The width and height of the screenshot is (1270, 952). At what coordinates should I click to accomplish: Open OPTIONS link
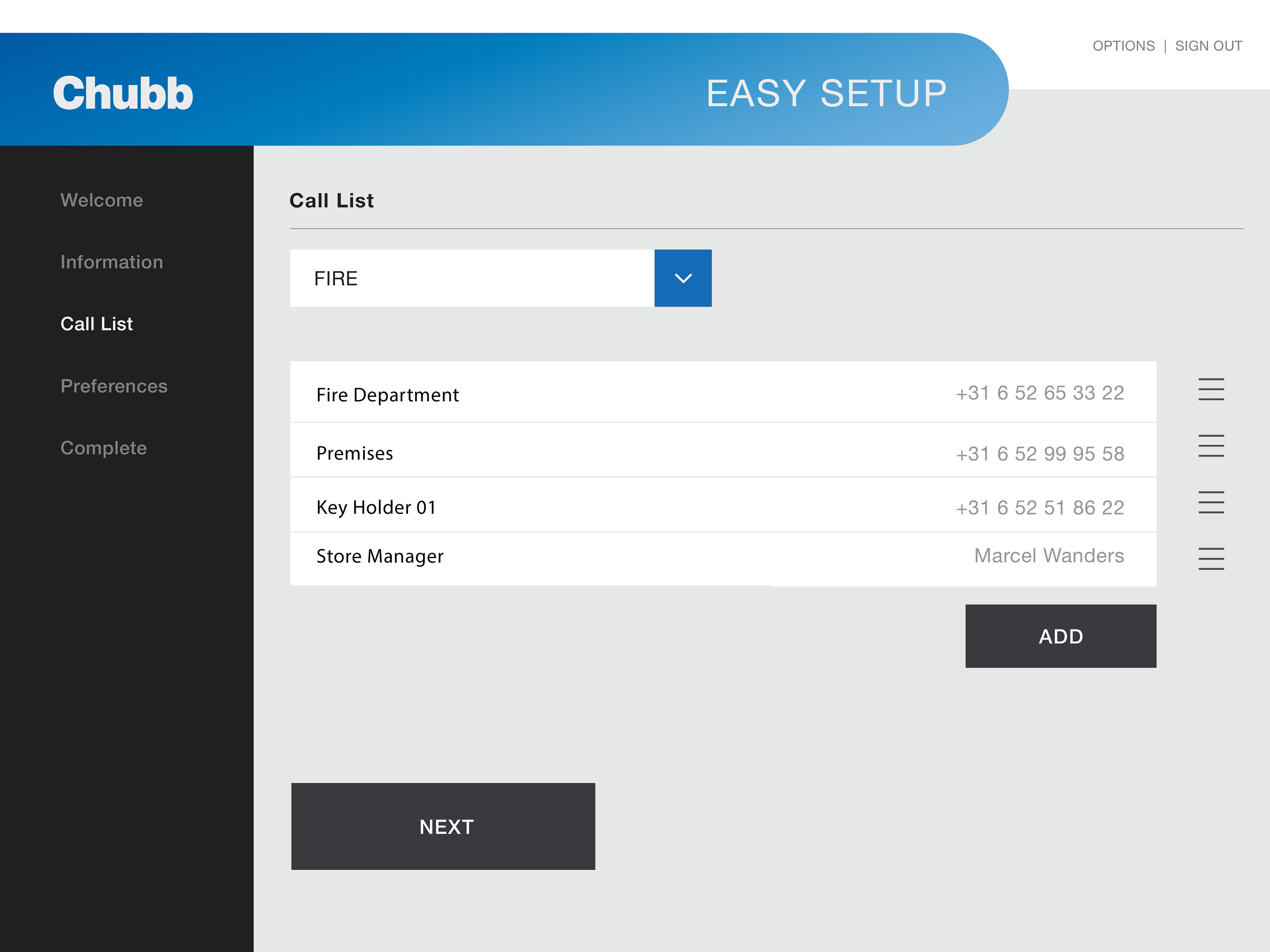tap(1123, 46)
